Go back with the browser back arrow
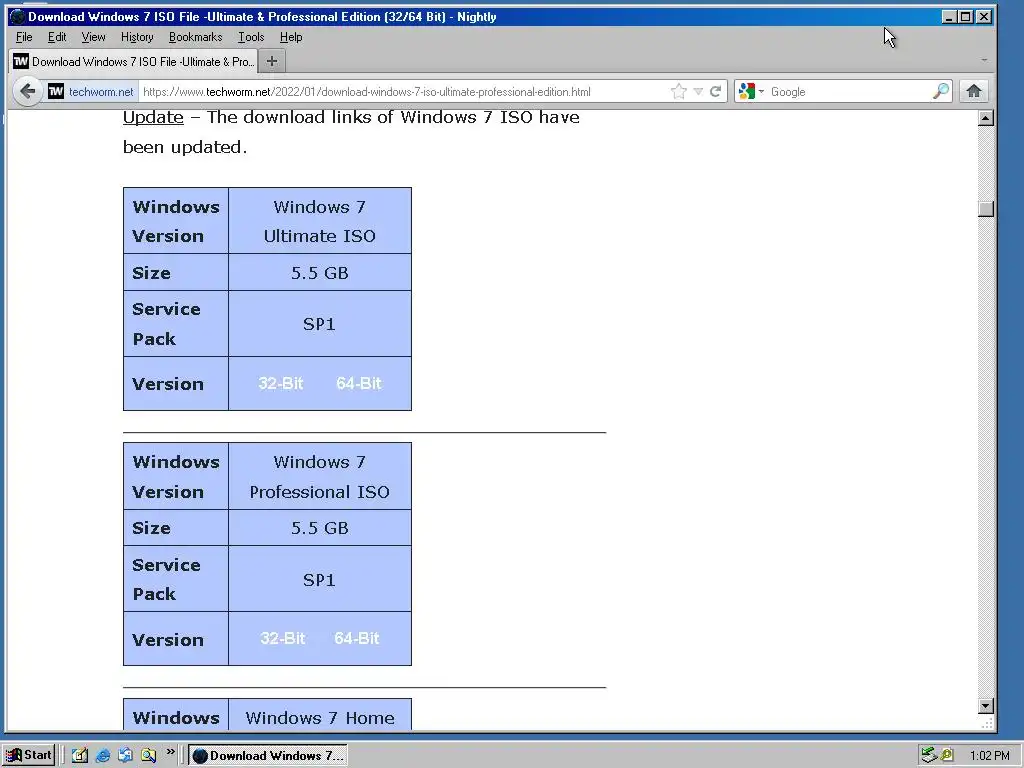Image resolution: width=1024 pixels, height=768 pixels. click(27, 91)
